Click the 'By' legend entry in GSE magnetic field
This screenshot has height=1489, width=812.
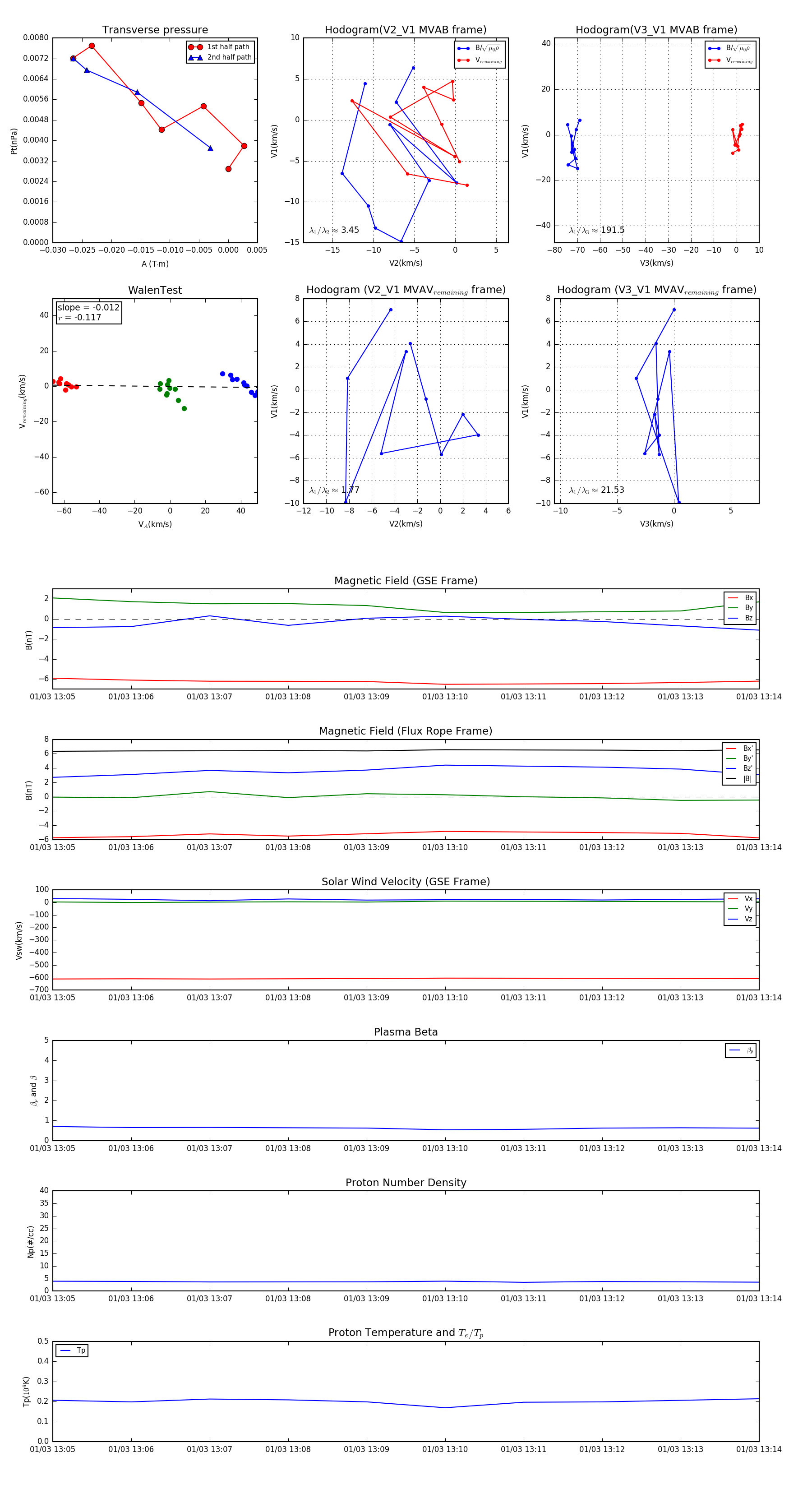point(740,607)
